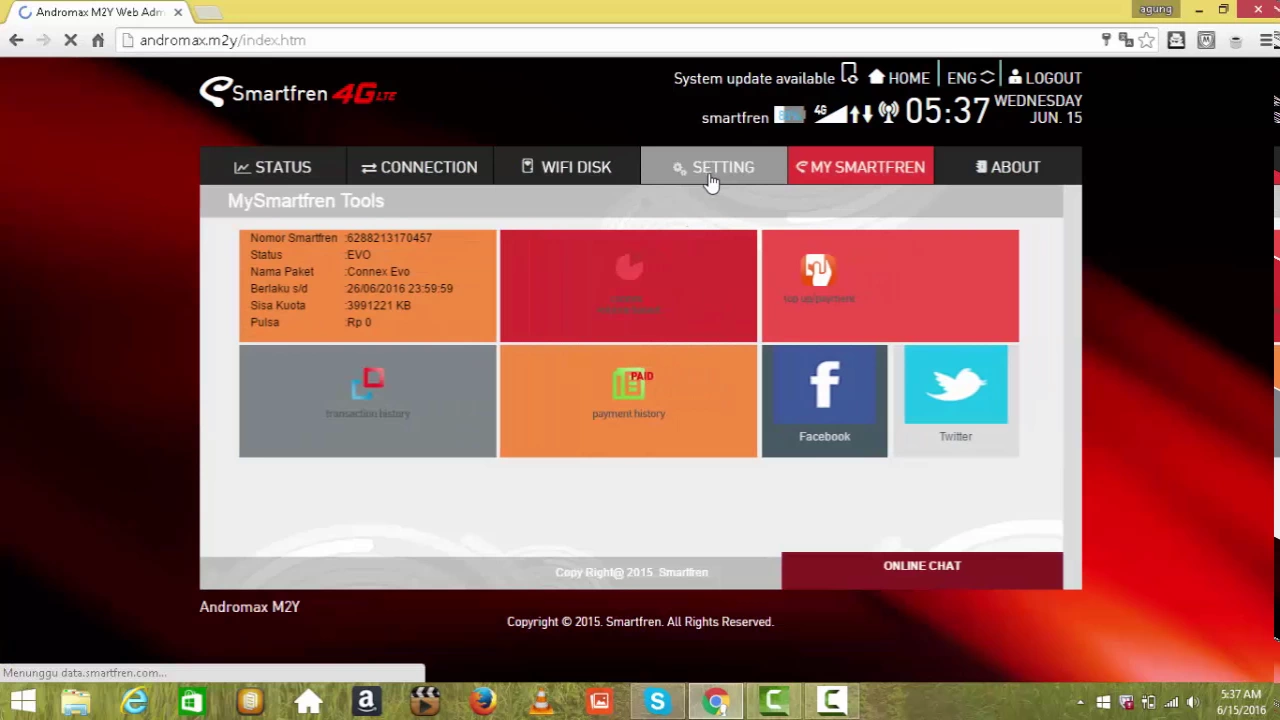The width and height of the screenshot is (1280, 720).
Task: Click Nomor Smartfren 6288213170457 value
Action: (x=389, y=238)
